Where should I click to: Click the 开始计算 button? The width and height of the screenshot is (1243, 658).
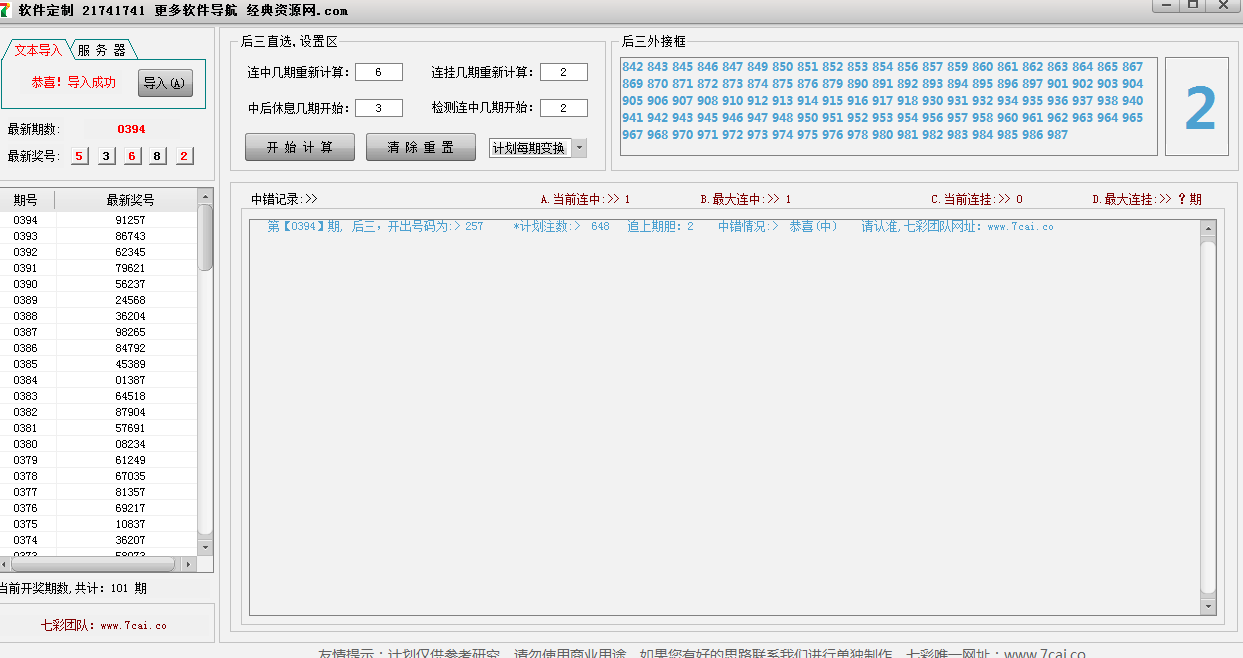[300, 147]
